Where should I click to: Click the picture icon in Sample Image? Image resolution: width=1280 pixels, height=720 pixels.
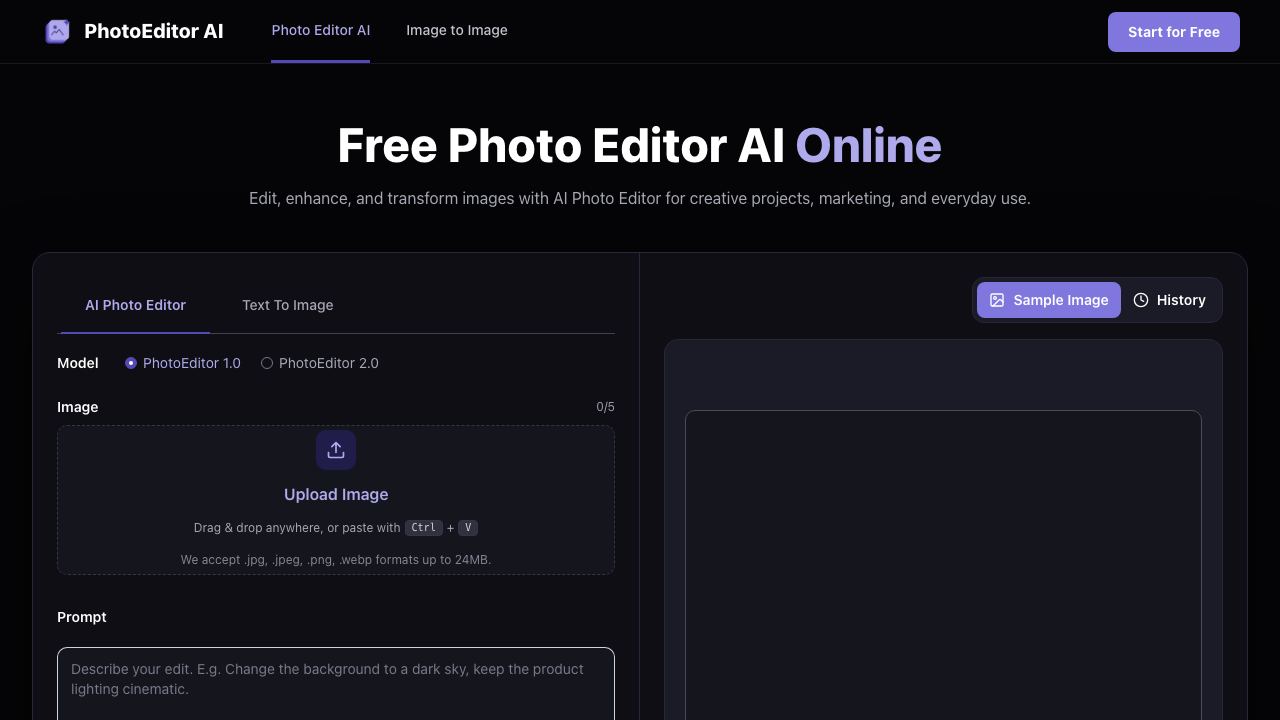point(997,300)
